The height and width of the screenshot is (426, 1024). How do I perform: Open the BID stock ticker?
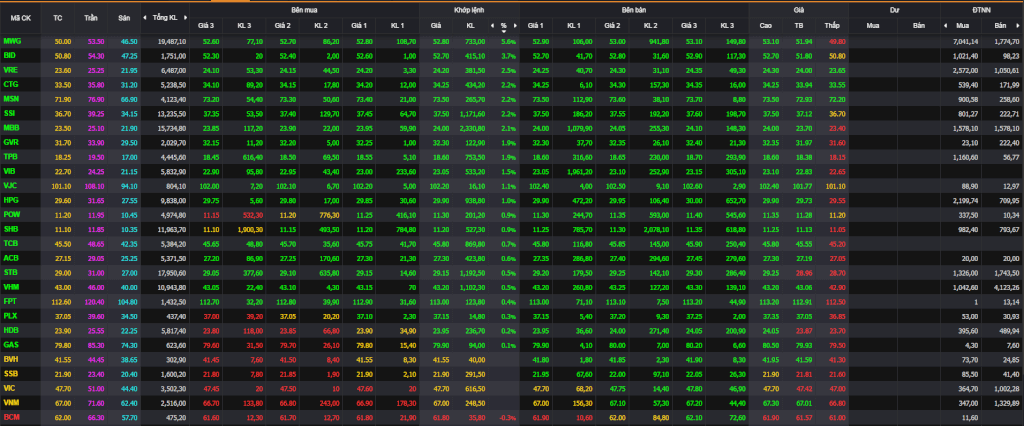[x=9, y=55]
